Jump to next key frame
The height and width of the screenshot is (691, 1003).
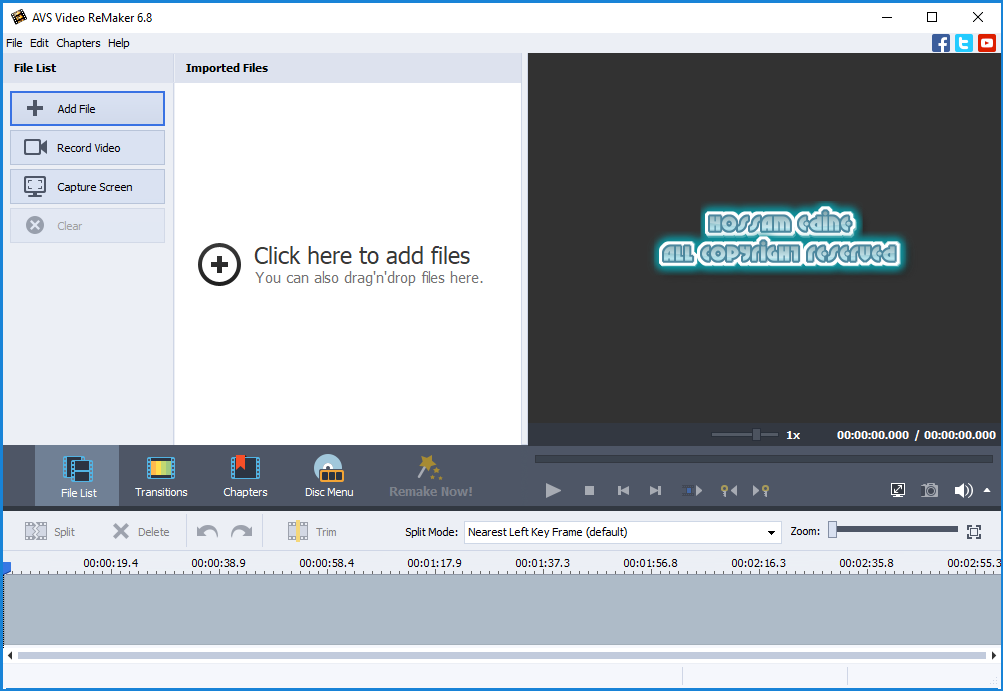tap(761, 491)
